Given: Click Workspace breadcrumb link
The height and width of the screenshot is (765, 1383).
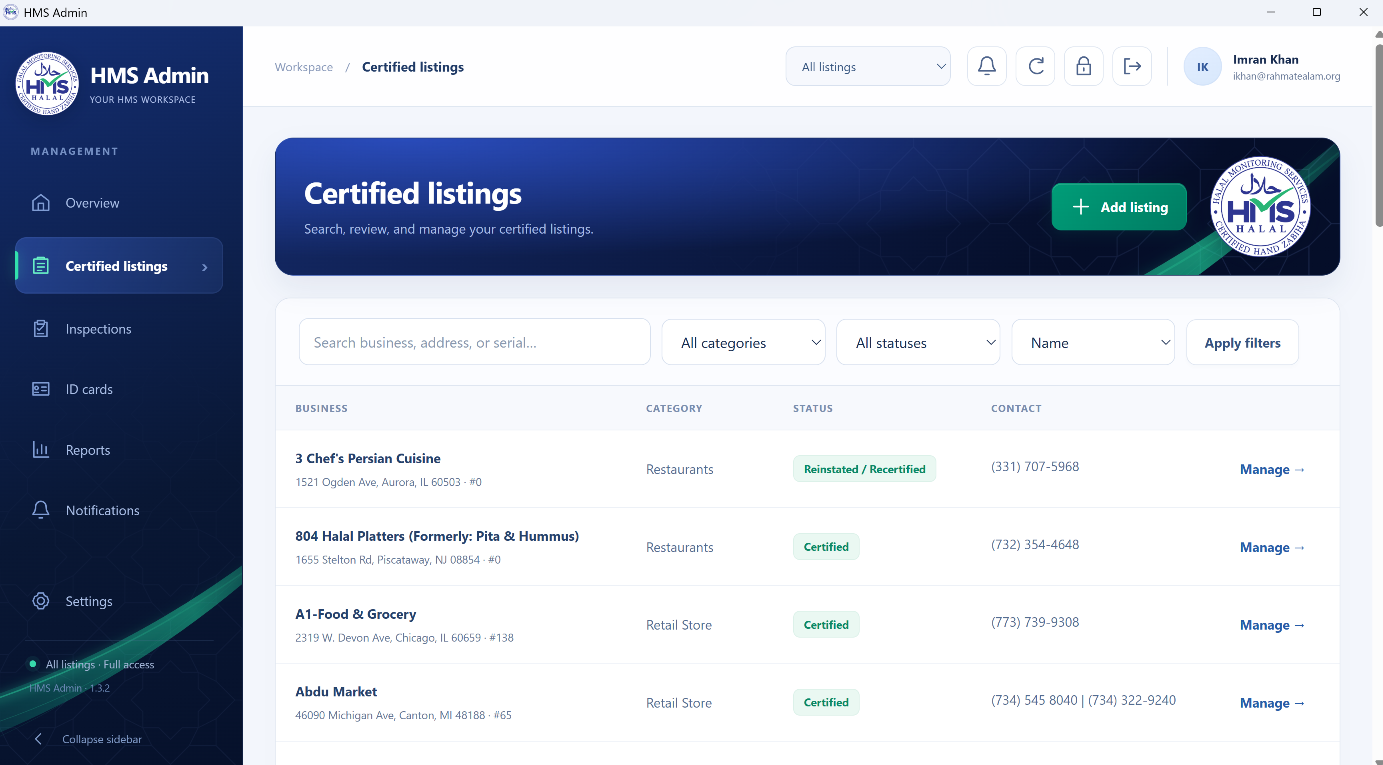Looking at the screenshot, I should [x=304, y=67].
